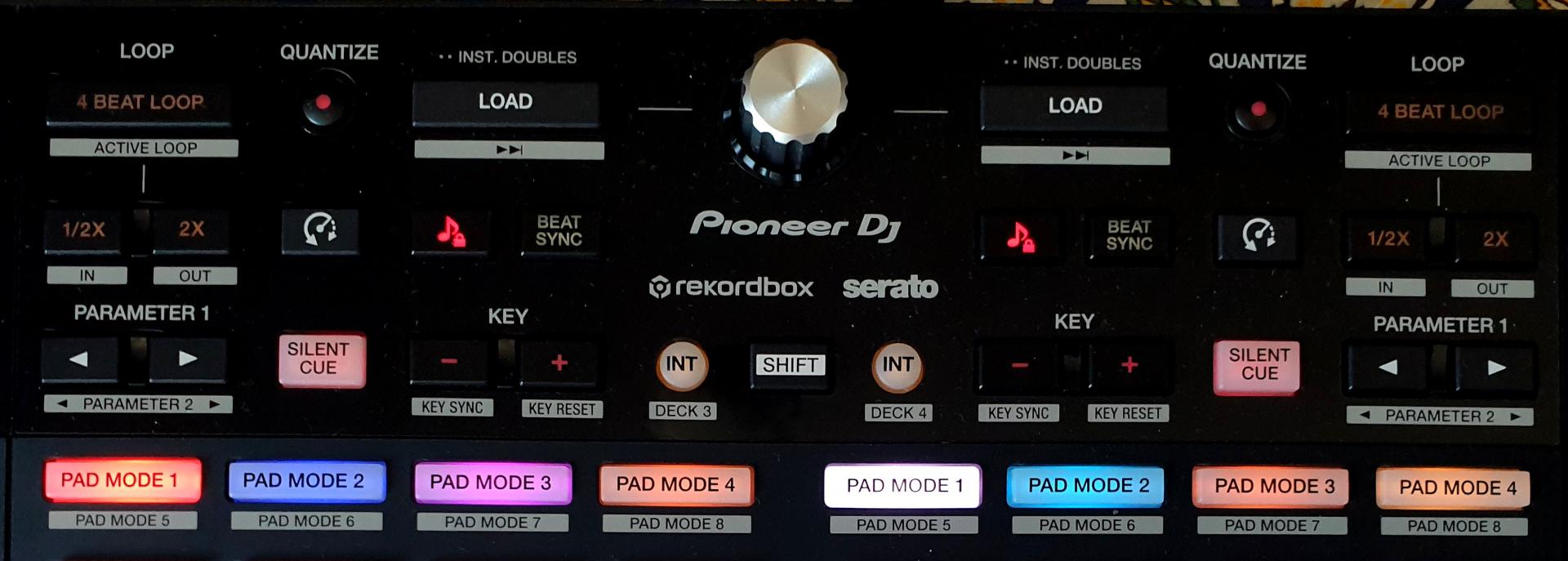Click left deck KEY SYNC label
This screenshot has height=561, width=1568.
point(452,407)
